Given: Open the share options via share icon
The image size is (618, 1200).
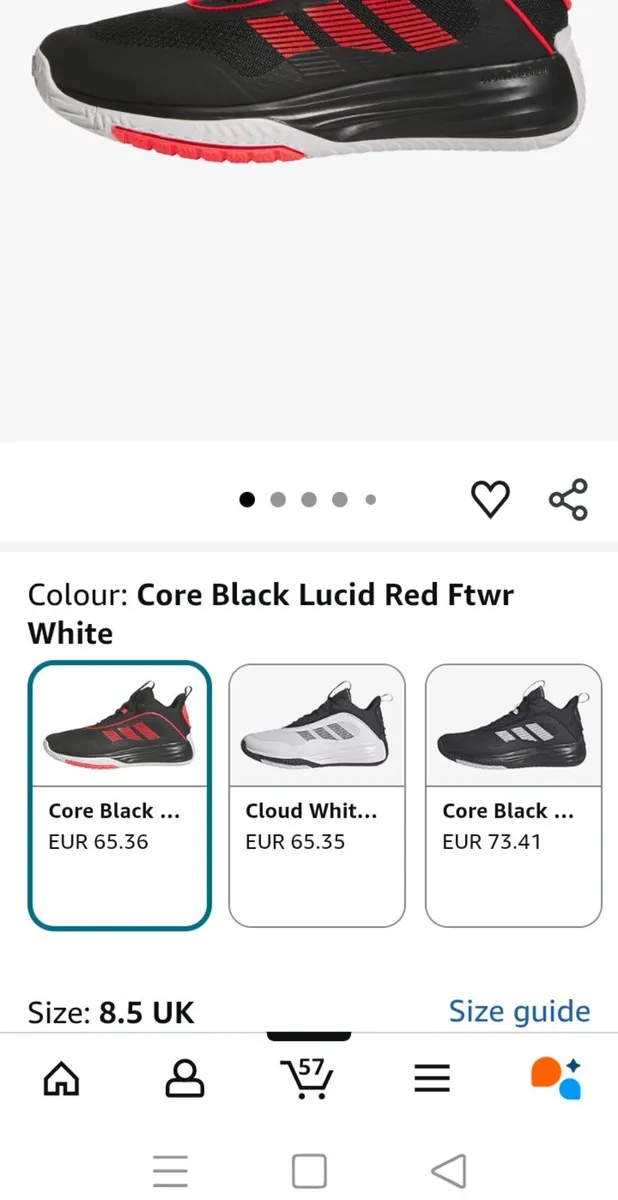Looking at the screenshot, I should (567, 498).
